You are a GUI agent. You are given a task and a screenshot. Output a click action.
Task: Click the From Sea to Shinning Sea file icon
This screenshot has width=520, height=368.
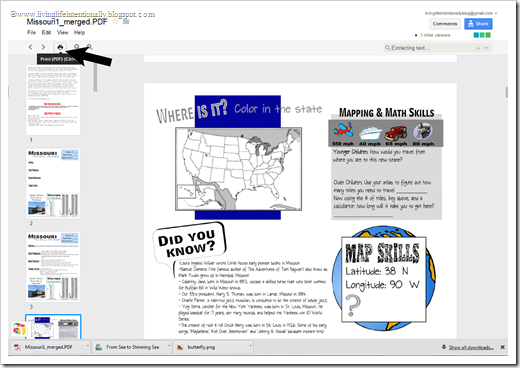click(x=99, y=347)
